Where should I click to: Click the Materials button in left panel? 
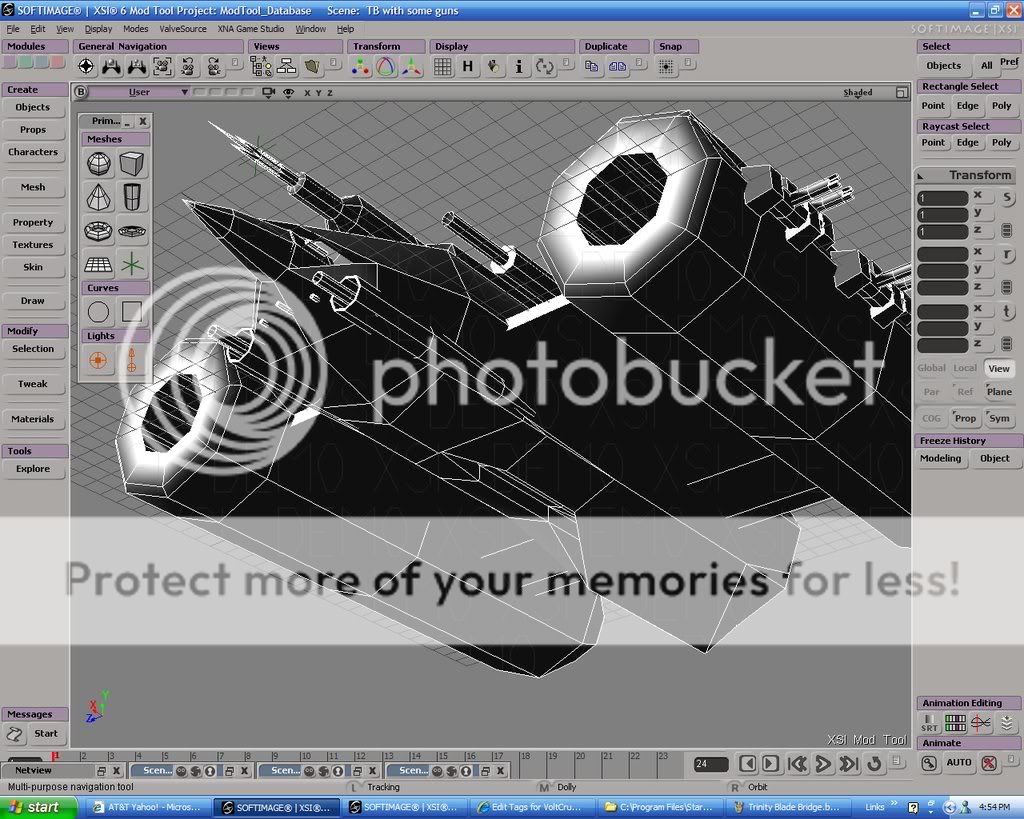coord(33,419)
